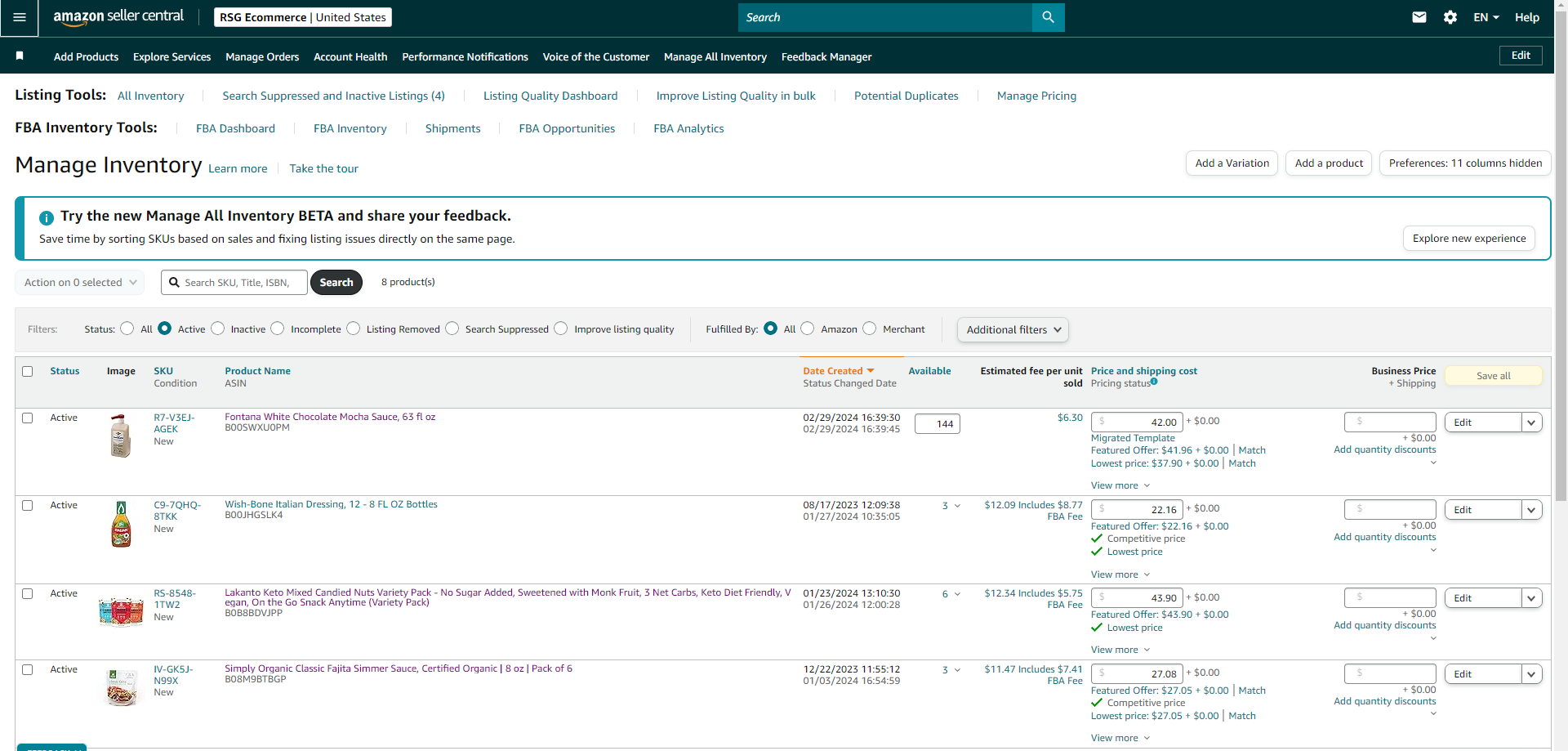Open Add Products in navigation bar

click(x=86, y=56)
